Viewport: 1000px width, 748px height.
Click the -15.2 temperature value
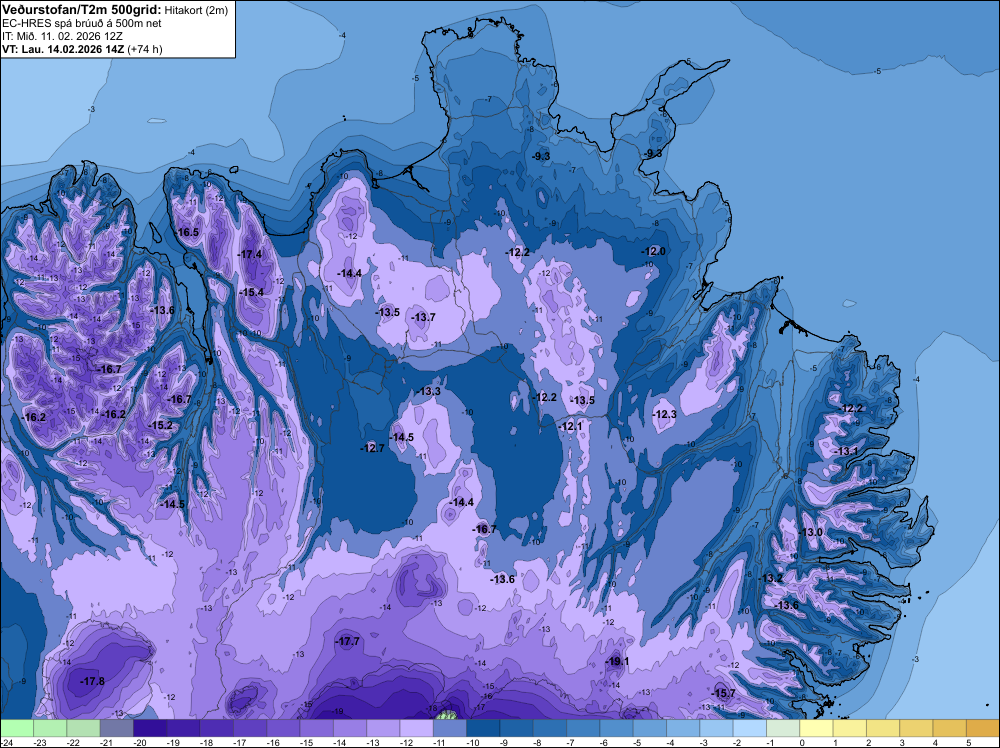pyautogui.click(x=161, y=425)
